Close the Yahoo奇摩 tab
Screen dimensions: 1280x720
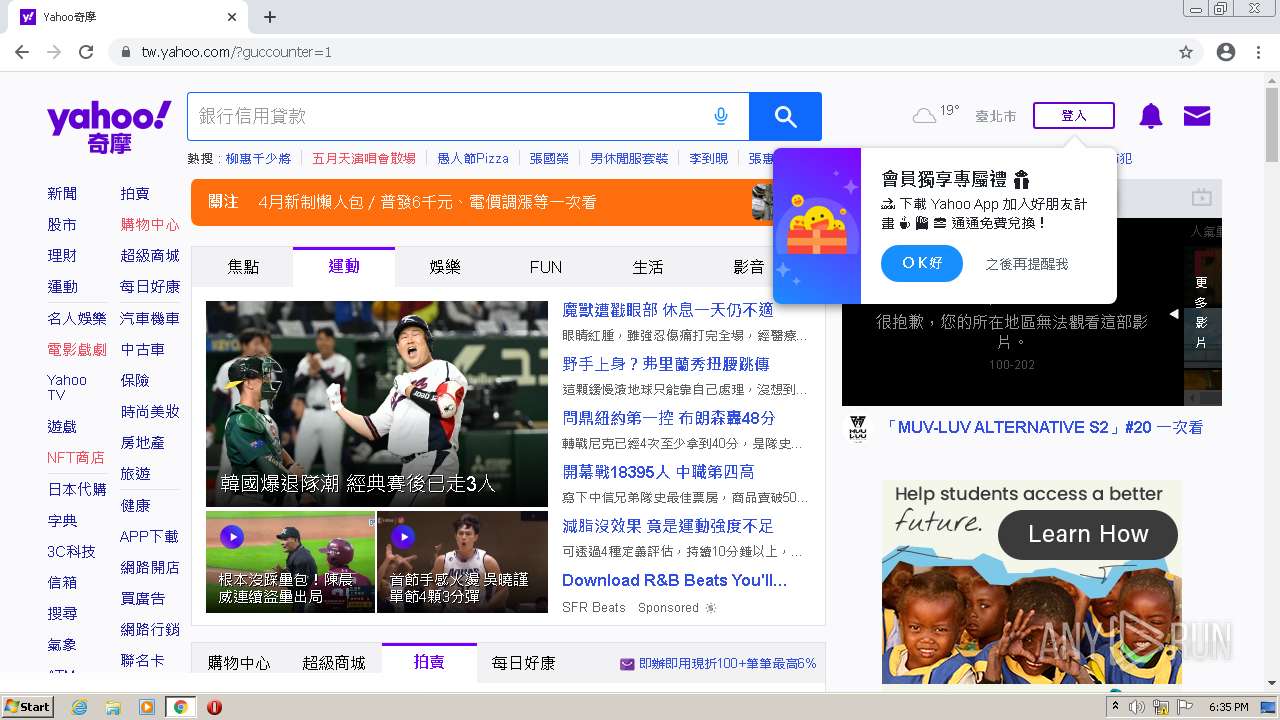click(x=232, y=17)
